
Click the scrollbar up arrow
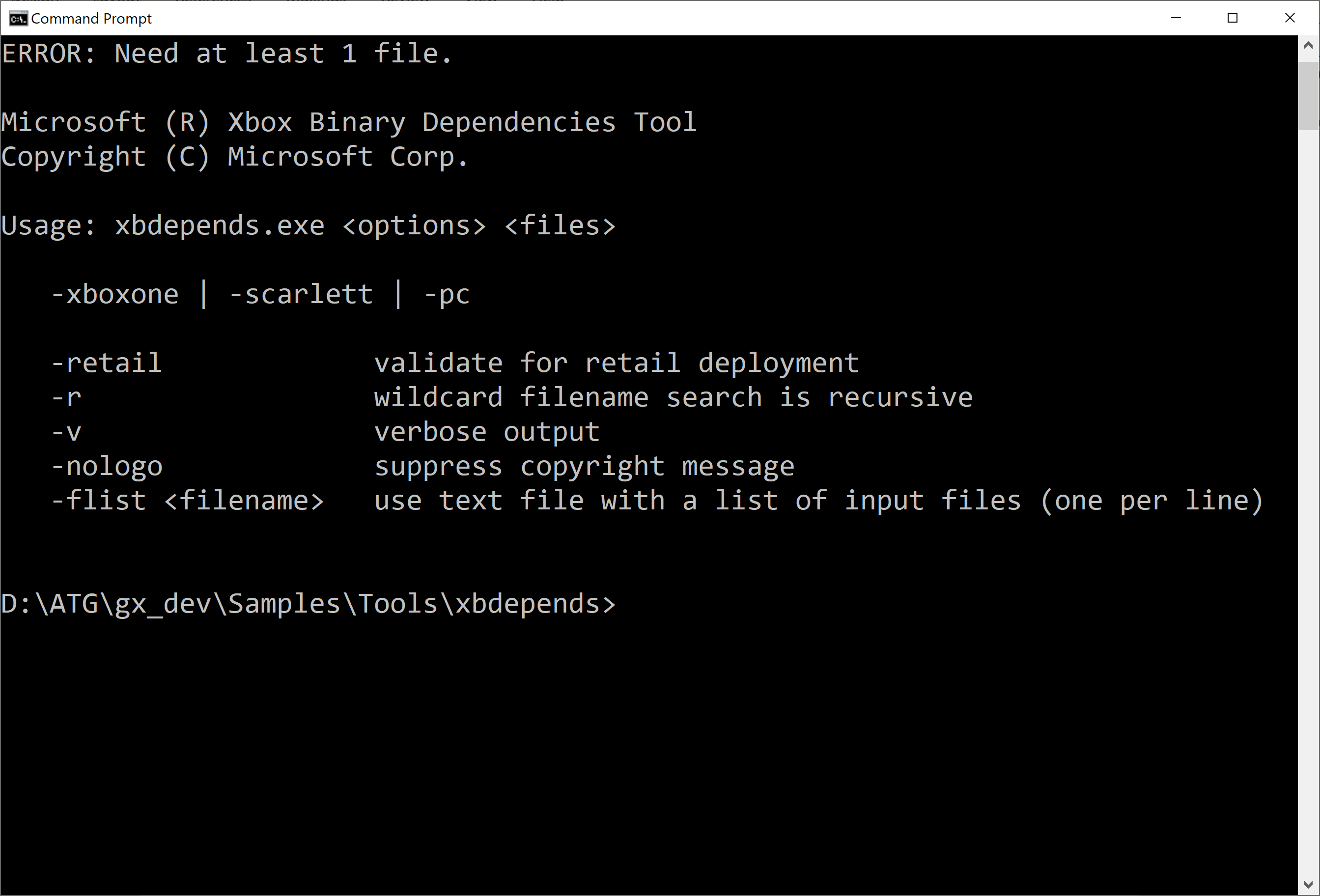(x=1308, y=45)
